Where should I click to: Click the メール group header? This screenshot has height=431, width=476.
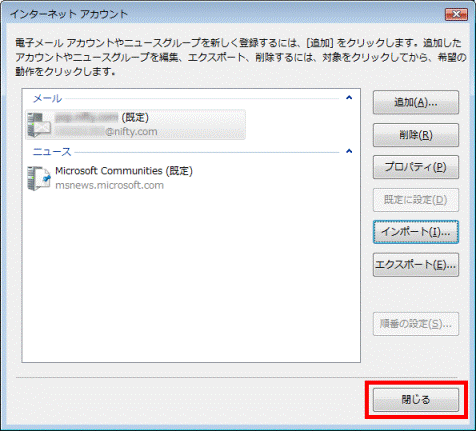[47, 98]
